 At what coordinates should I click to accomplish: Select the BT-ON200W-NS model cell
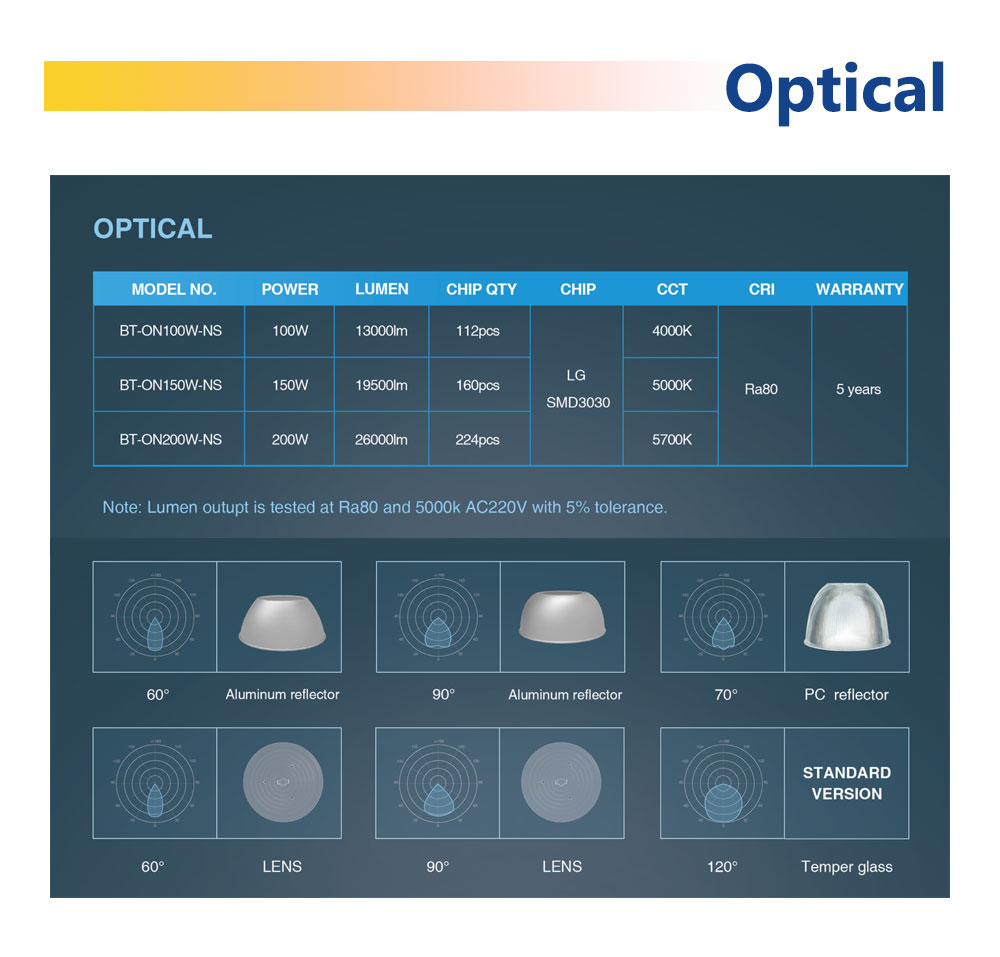click(x=170, y=439)
